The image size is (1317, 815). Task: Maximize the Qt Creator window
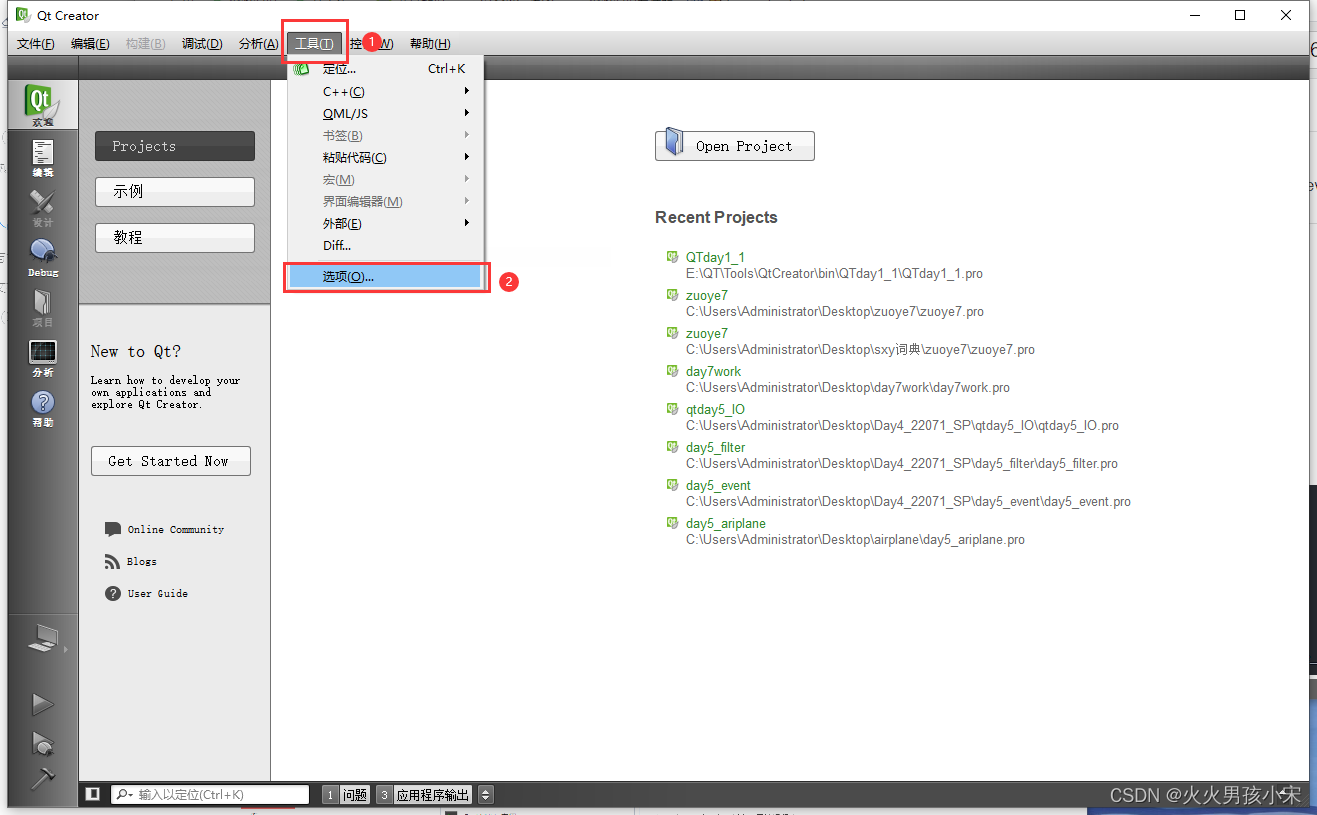1240,15
